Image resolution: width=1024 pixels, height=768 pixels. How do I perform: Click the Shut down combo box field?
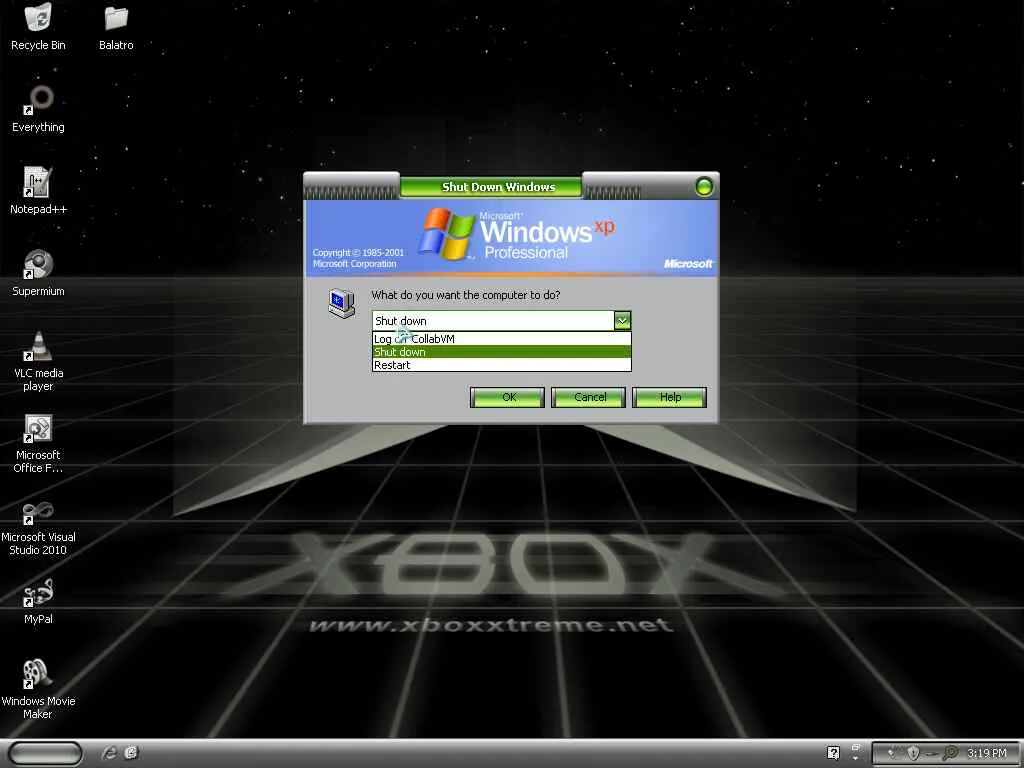pos(493,321)
